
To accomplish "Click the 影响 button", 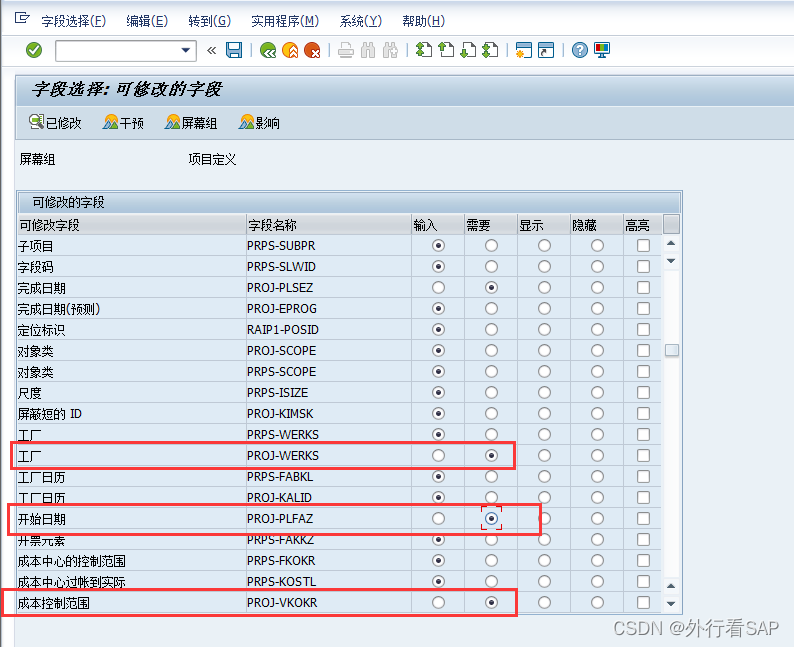I will [x=259, y=123].
